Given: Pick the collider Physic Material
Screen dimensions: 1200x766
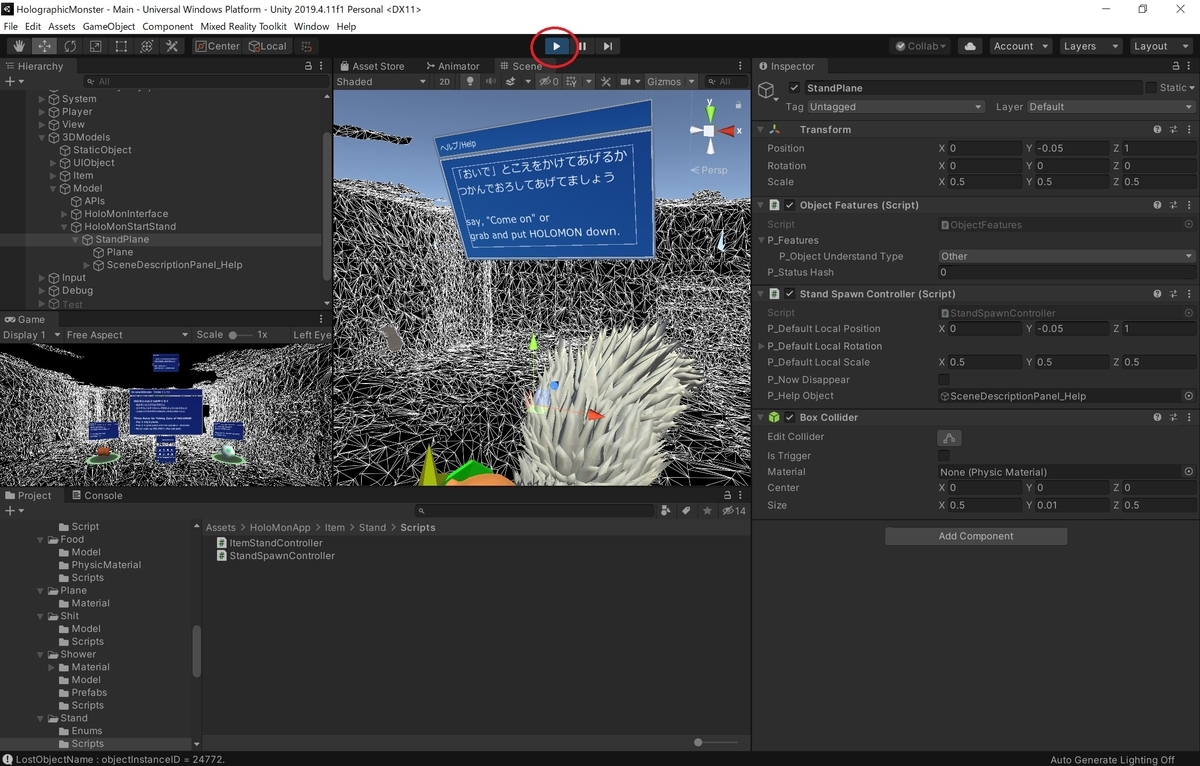Looking at the screenshot, I should click(1189, 472).
